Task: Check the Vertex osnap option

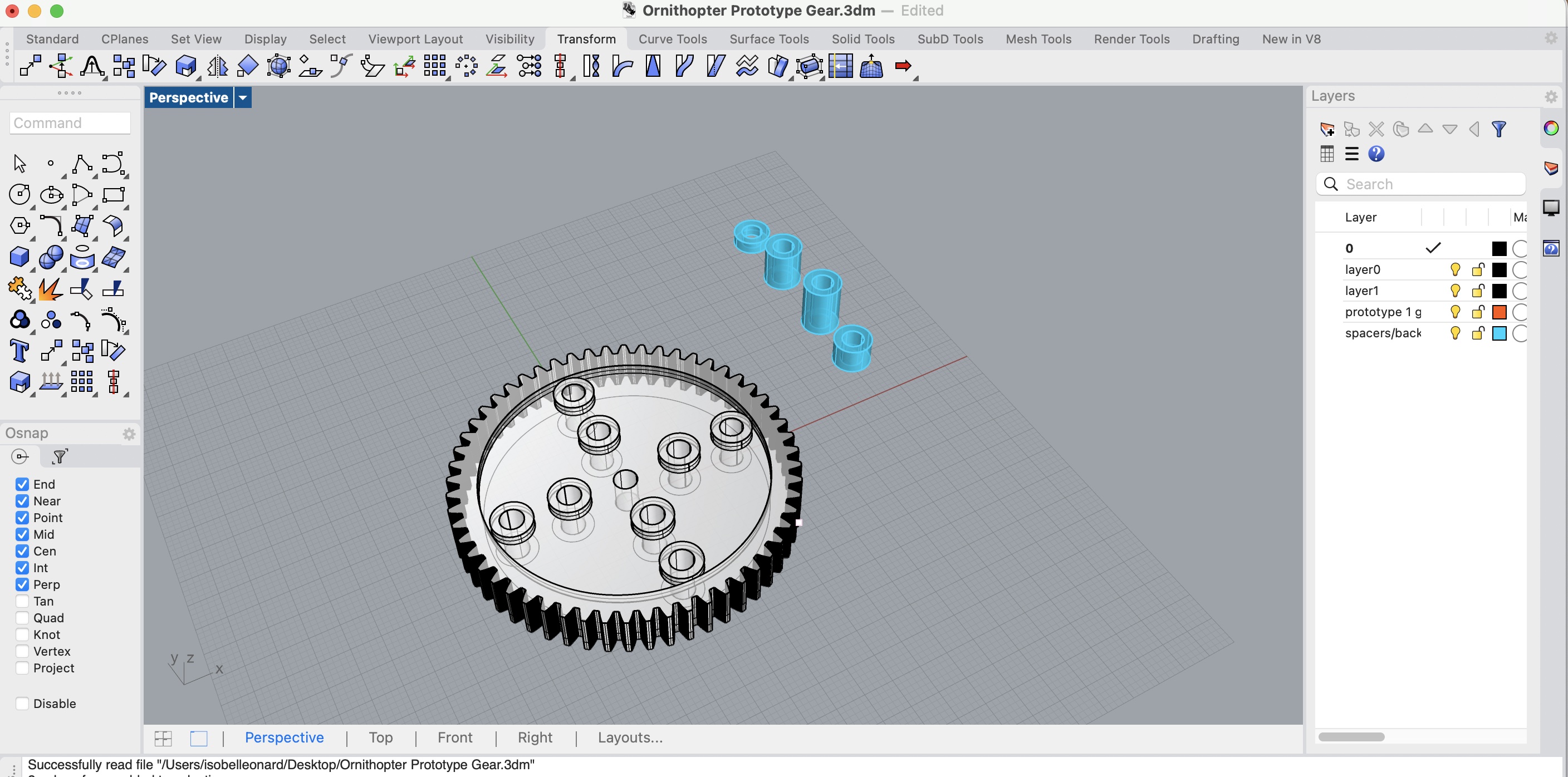Action: [x=22, y=651]
